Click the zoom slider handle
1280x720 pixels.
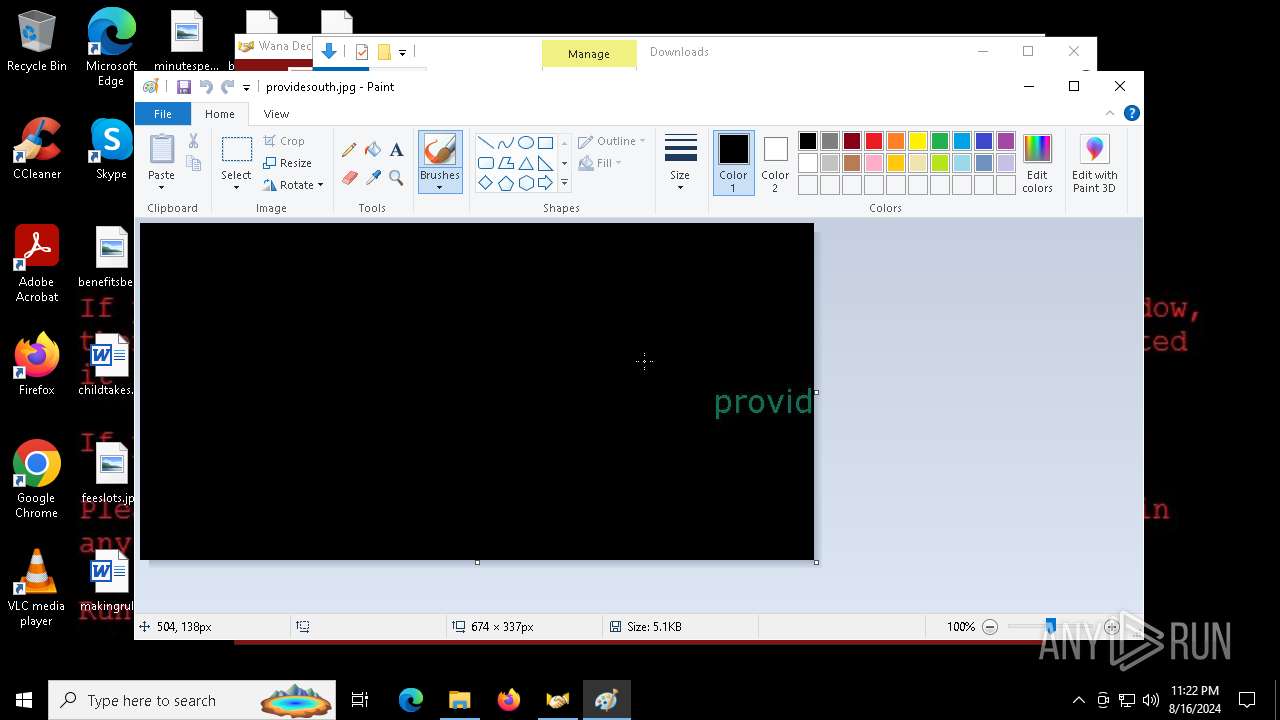click(1050, 627)
